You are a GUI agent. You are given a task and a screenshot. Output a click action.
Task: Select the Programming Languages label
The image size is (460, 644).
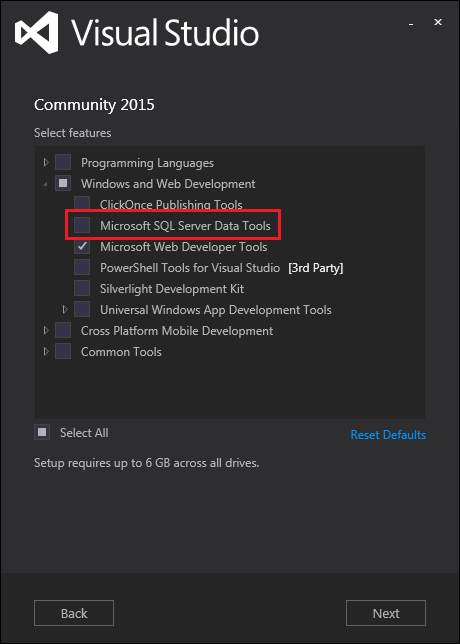(x=147, y=163)
